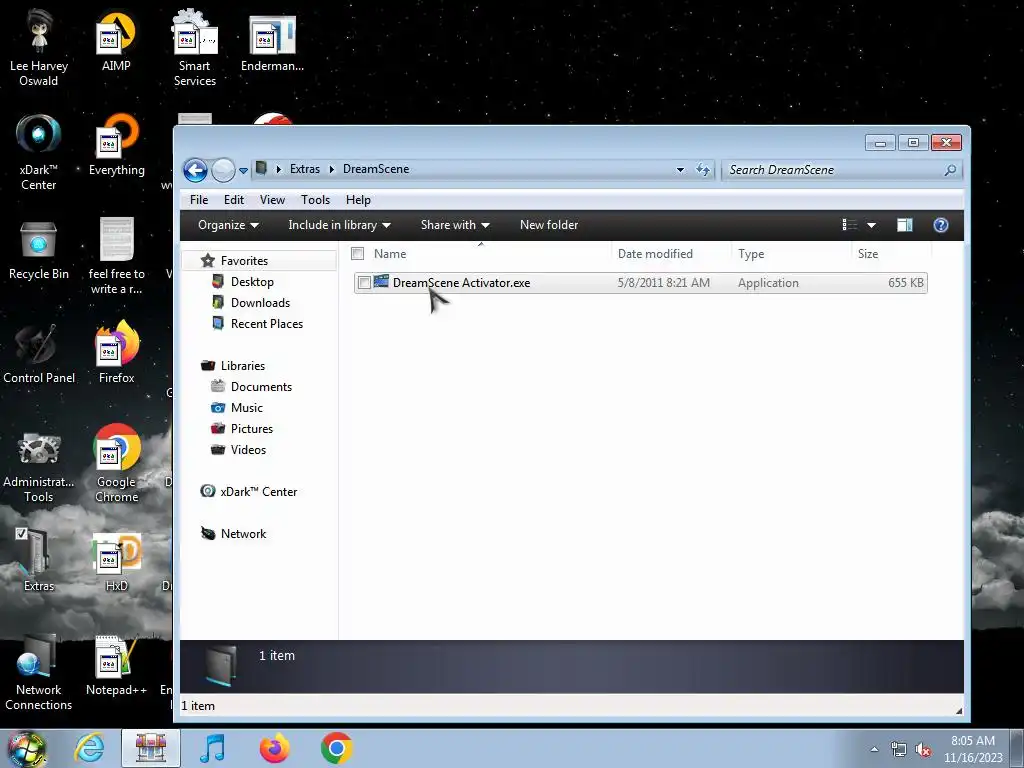
Task: Select xDark Center in the navigation pane
Action: pos(259,492)
